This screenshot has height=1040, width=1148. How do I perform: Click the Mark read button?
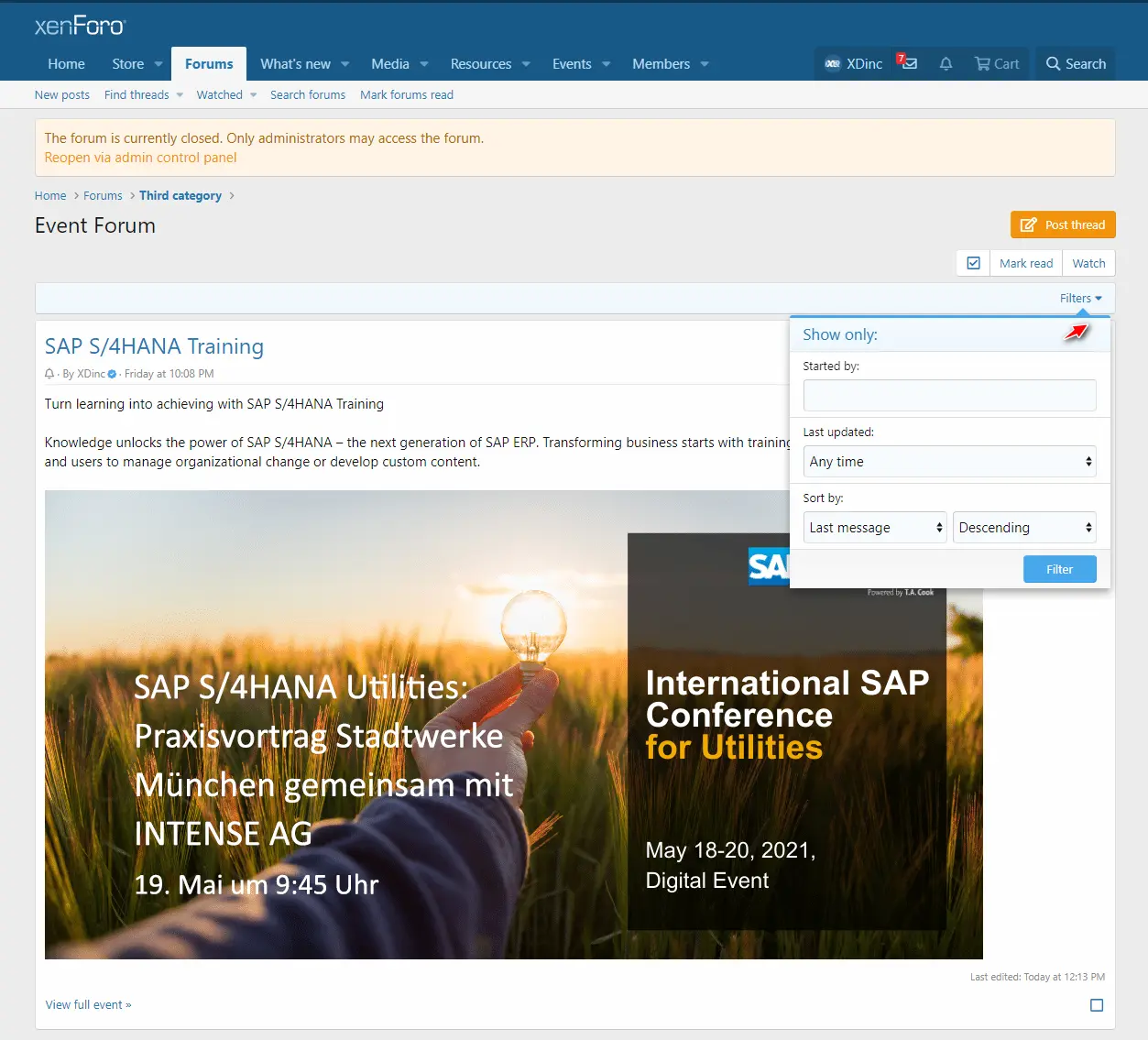(1026, 263)
